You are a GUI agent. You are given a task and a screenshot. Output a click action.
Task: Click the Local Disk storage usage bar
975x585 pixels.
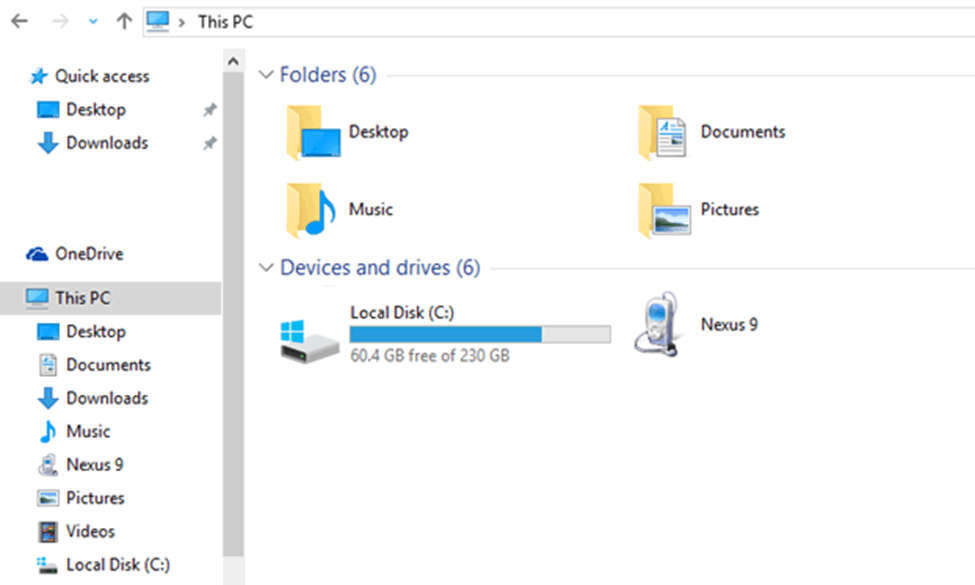click(480, 334)
